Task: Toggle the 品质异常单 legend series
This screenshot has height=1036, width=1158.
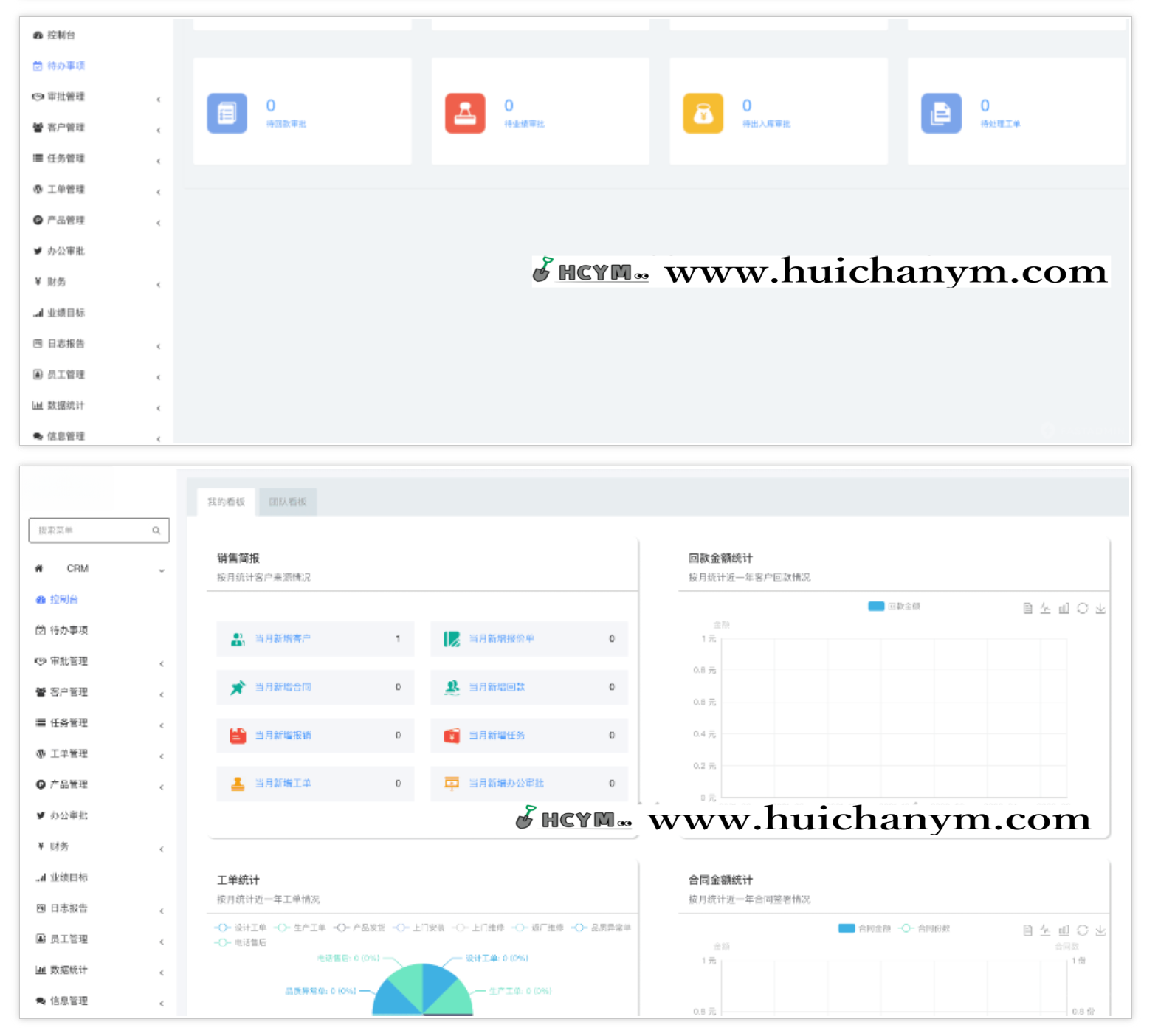Action: click(602, 928)
